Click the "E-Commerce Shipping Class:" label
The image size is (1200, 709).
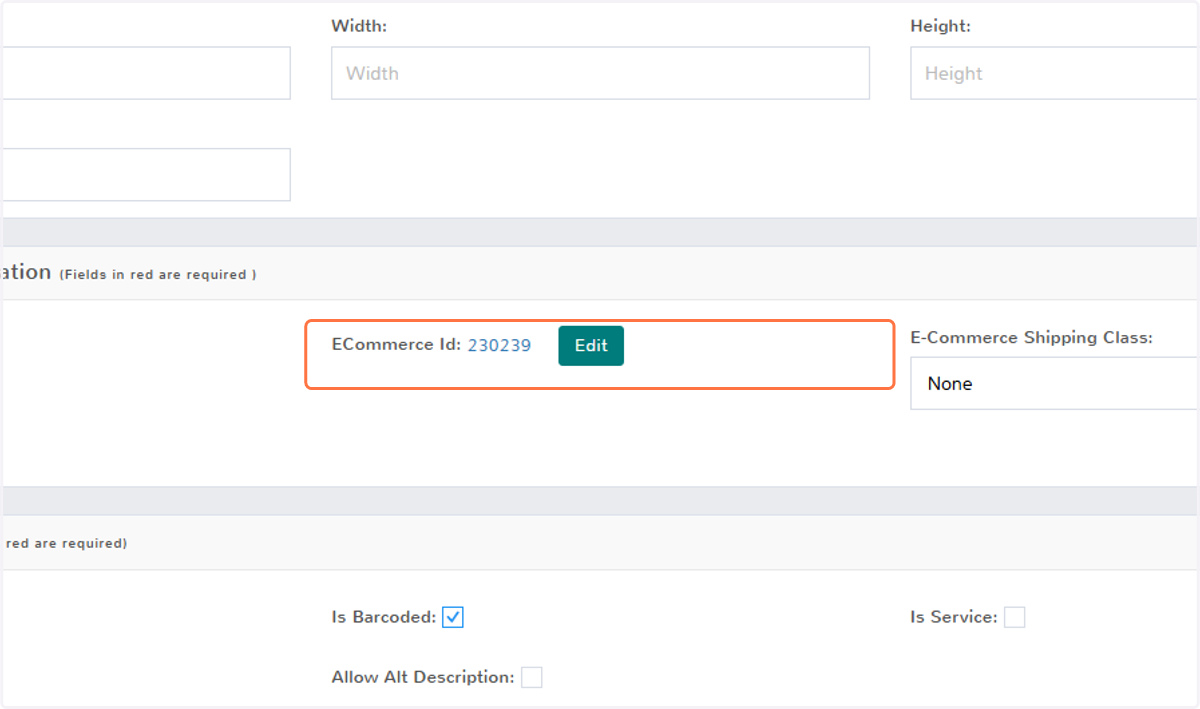point(1031,338)
